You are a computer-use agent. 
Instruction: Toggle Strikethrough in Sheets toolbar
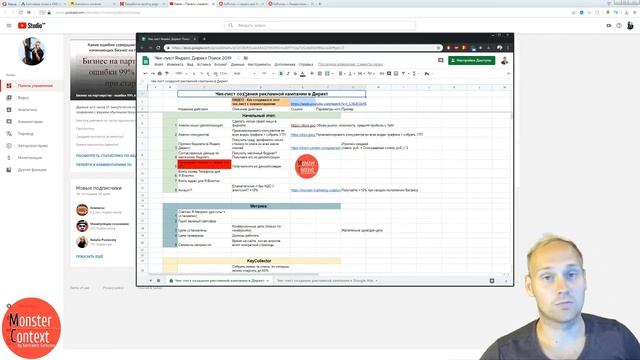tap(295, 73)
